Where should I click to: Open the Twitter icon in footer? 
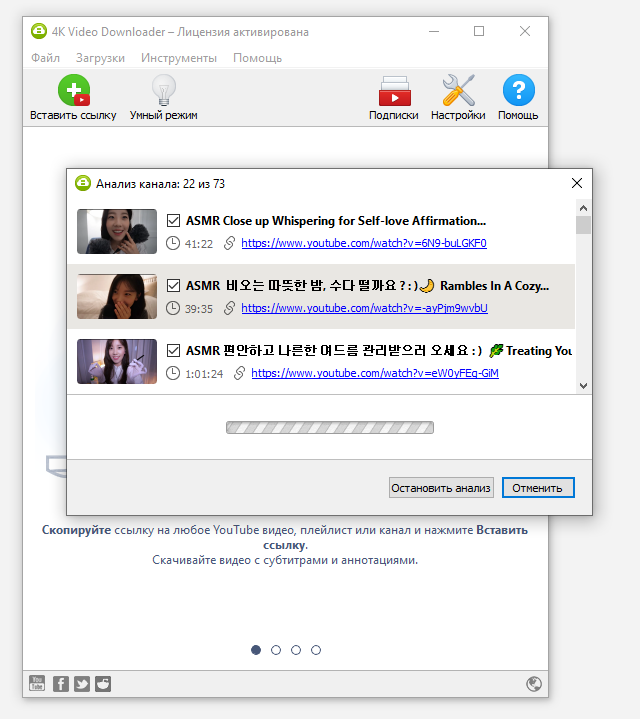tap(82, 684)
